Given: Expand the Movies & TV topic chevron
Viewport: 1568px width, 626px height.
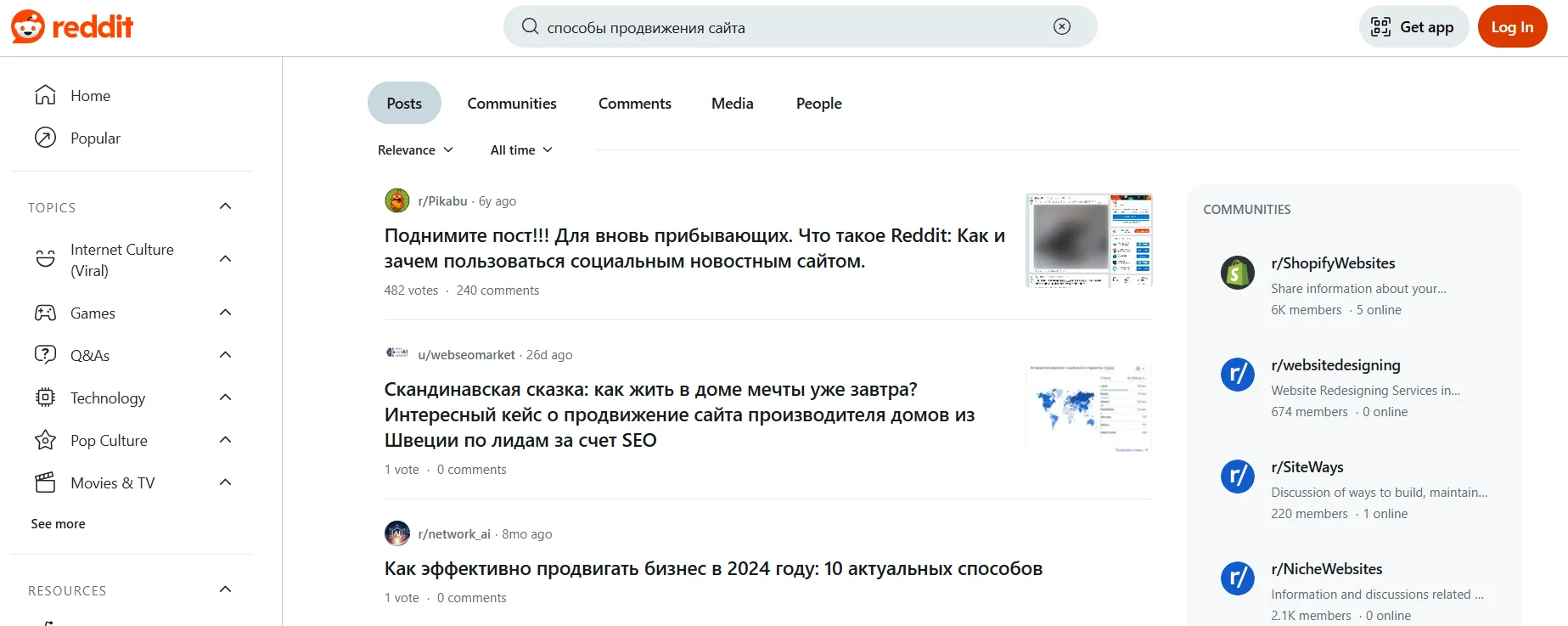Looking at the screenshot, I should [x=225, y=482].
